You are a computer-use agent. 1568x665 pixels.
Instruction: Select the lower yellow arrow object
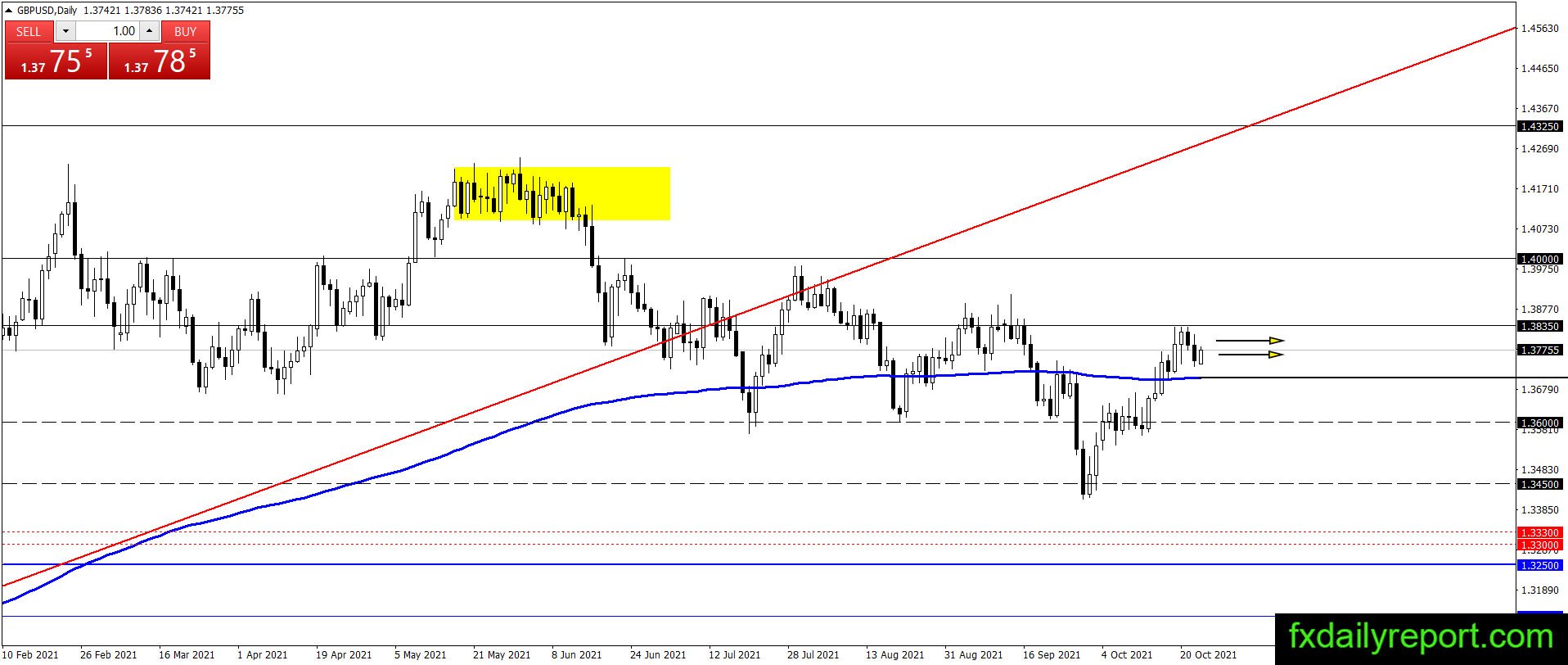click(1250, 355)
